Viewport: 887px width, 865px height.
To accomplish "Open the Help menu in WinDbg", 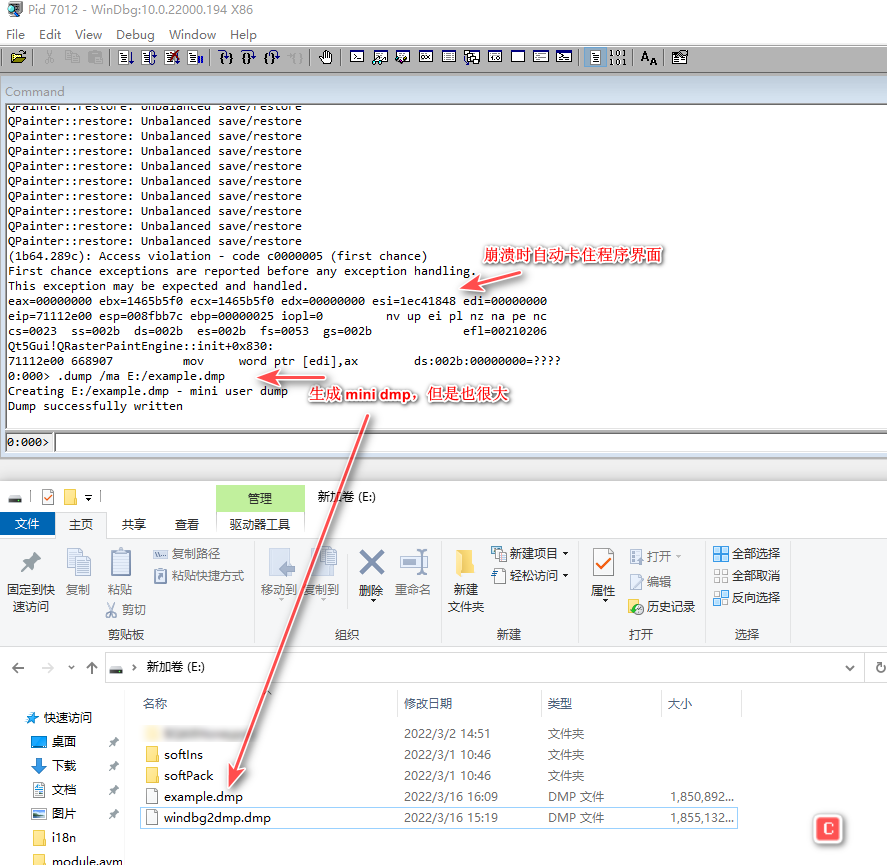I will coord(243,35).
